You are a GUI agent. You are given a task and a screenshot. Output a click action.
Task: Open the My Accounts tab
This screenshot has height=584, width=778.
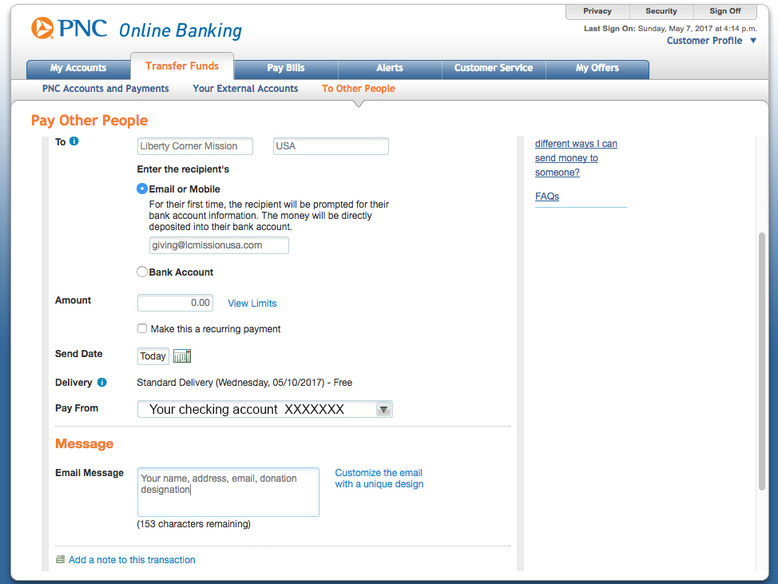click(78, 68)
